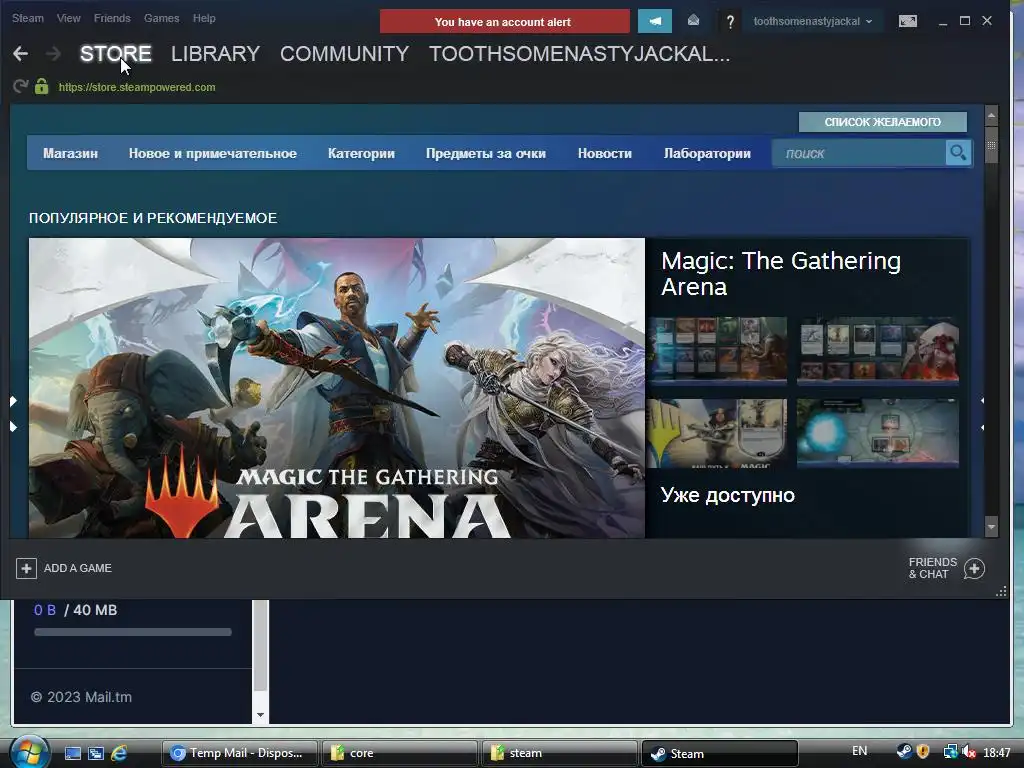The width and height of the screenshot is (1024, 768).
Task: Open Предметы за очки shop
Action: pyautogui.click(x=486, y=153)
